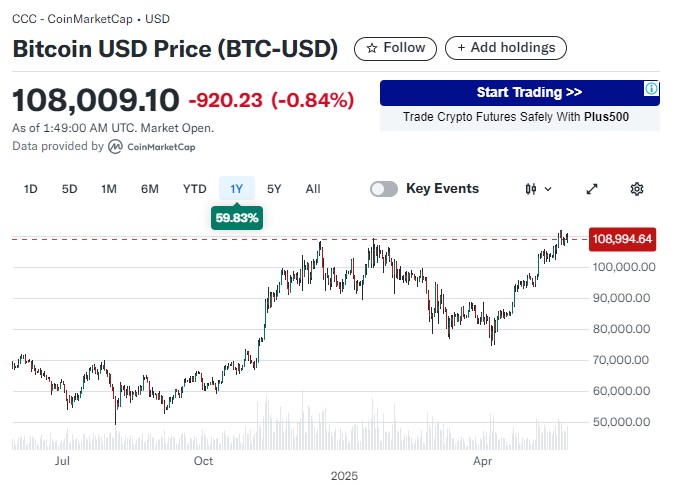
Task: Open chart settings gear
Action: click(637, 189)
